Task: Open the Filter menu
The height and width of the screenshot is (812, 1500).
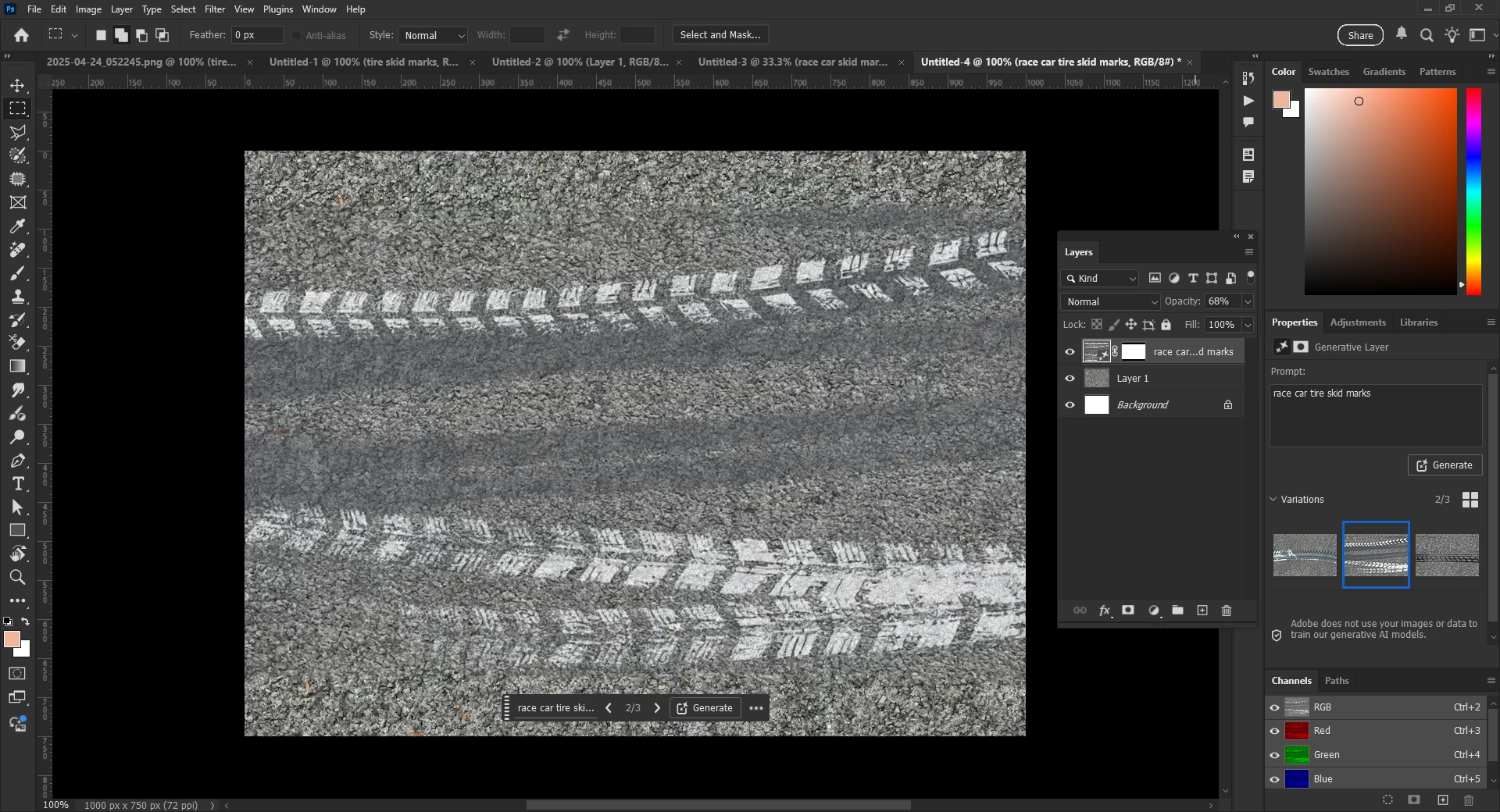Action: pyautogui.click(x=214, y=9)
